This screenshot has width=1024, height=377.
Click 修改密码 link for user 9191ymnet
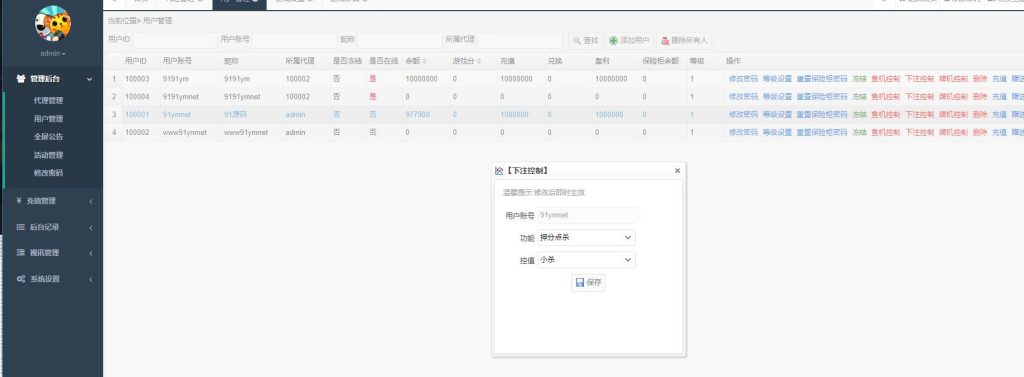coord(743,97)
